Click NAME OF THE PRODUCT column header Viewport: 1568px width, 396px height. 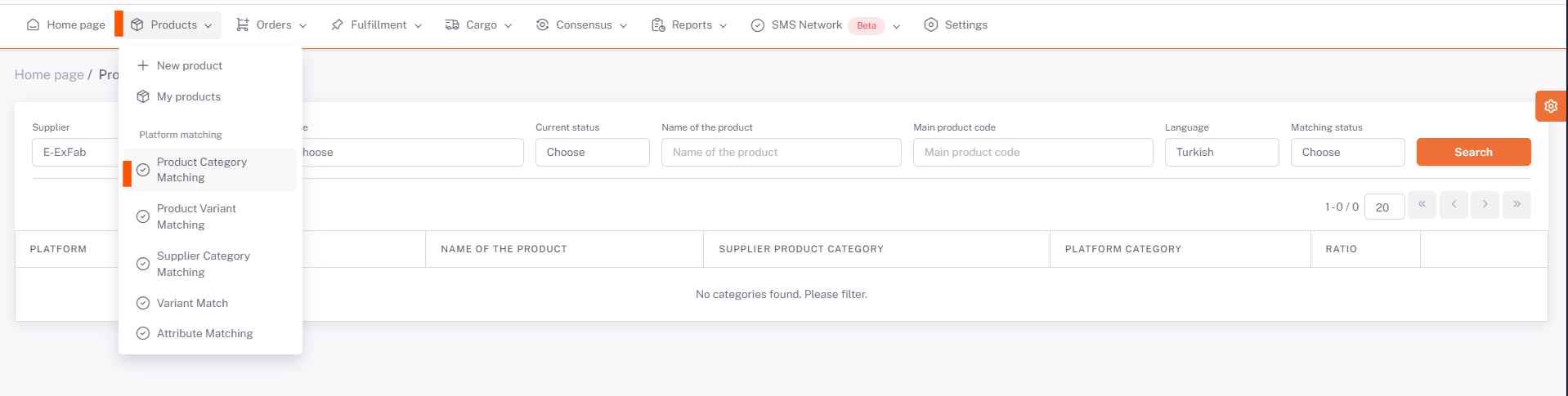point(504,249)
